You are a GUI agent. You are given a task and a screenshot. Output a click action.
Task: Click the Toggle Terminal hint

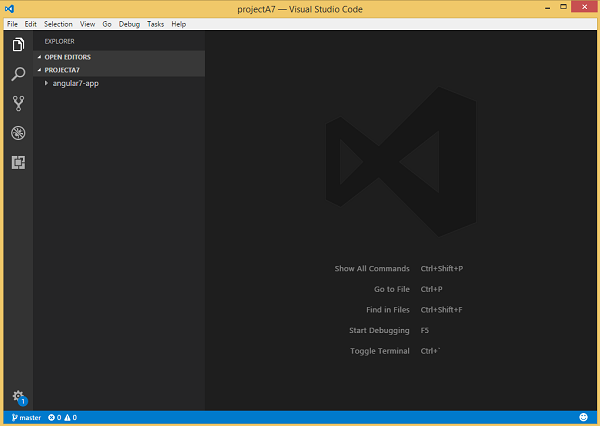(x=380, y=351)
